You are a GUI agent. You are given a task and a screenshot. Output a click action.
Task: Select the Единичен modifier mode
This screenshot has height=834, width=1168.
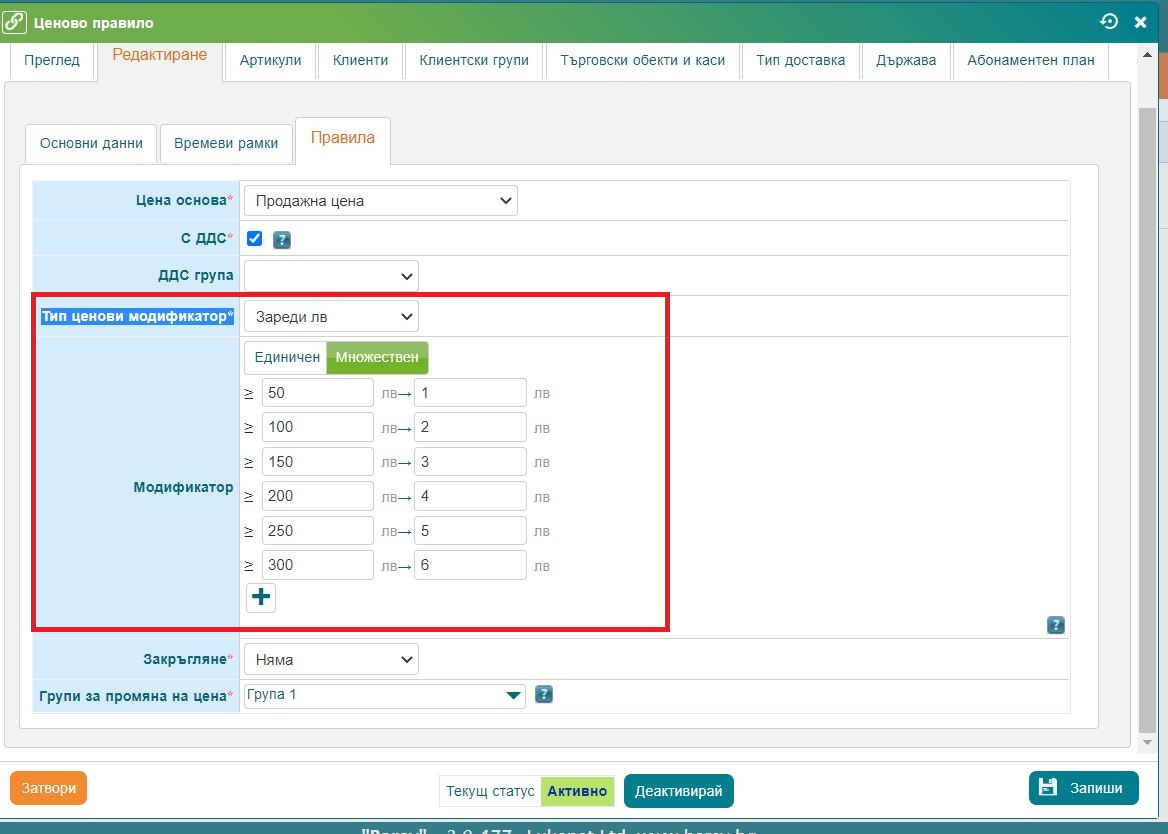(x=286, y=357)
